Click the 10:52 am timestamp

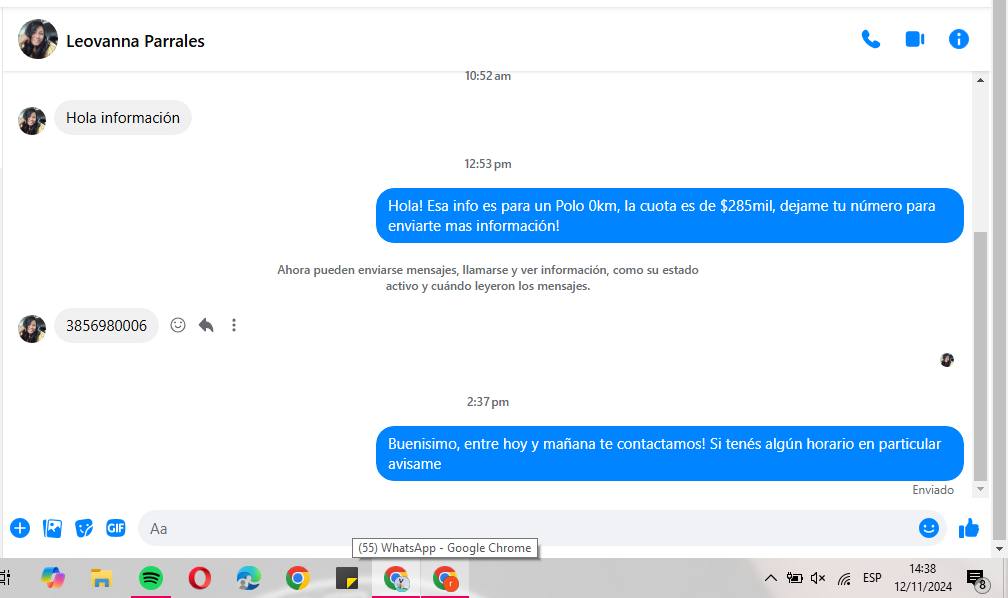click(x=488, y=76)
